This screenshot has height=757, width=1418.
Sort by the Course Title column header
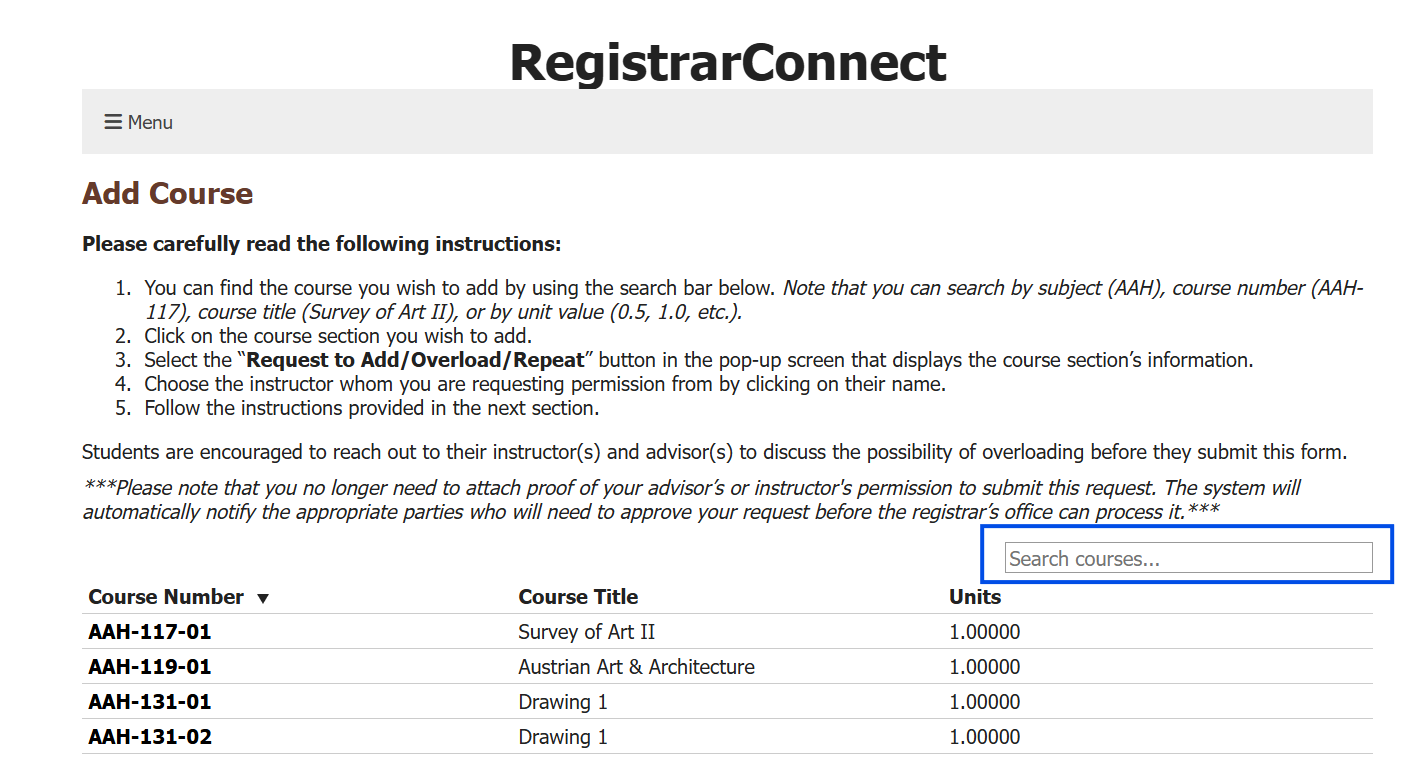pos(578,597)
